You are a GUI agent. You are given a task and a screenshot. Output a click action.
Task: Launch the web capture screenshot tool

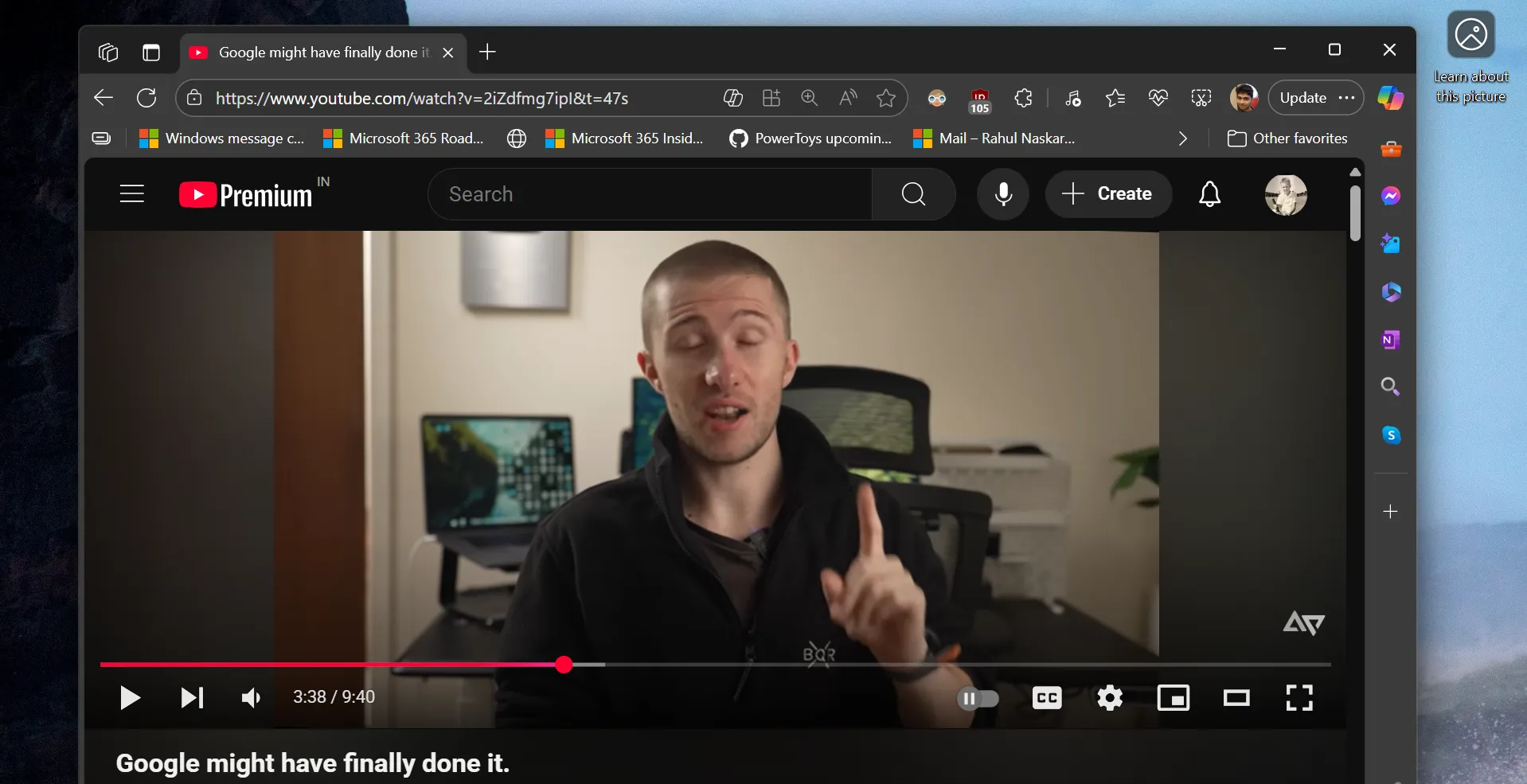click(1201, 98)
